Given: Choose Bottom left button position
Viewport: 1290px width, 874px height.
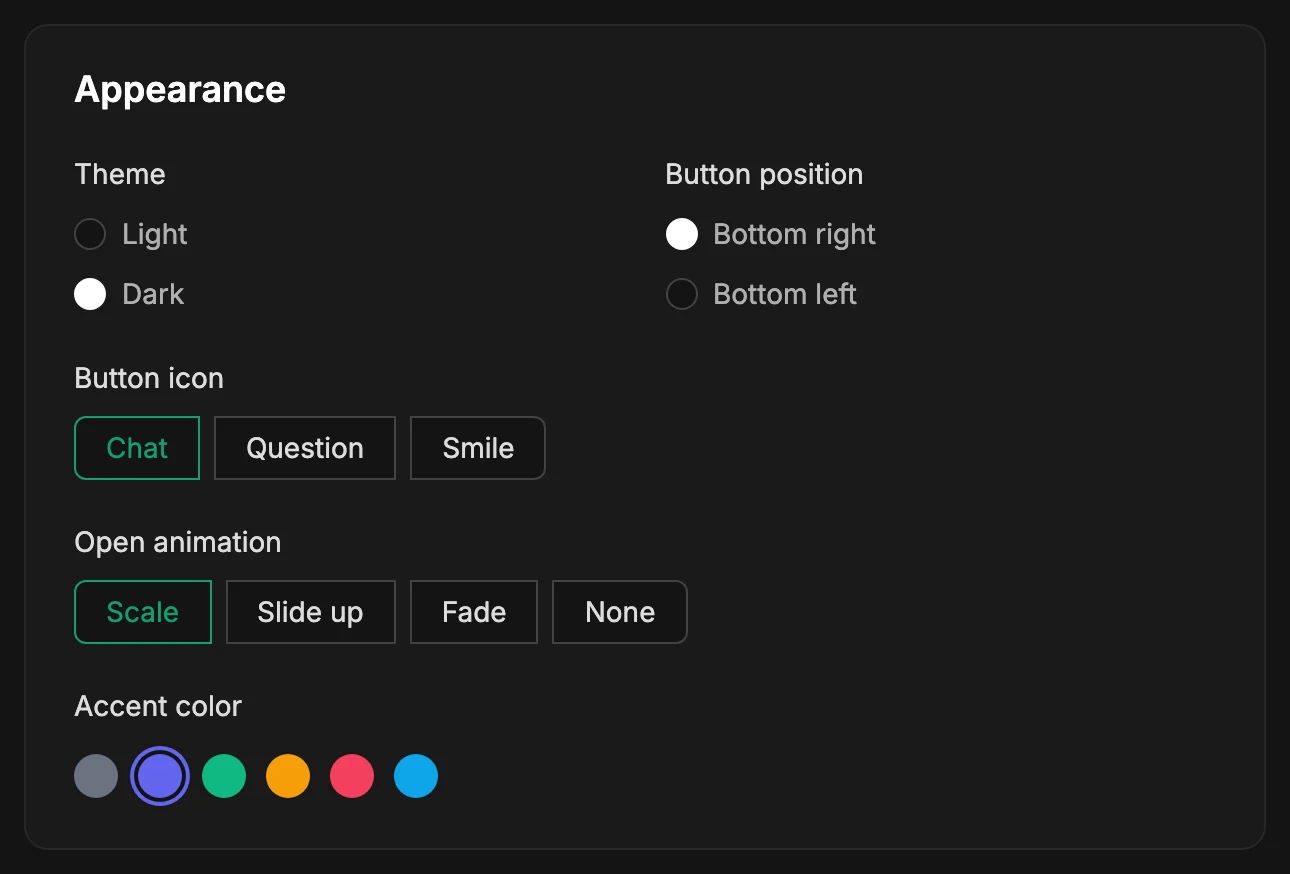Looking at the screenshot, I should [682, 294].
